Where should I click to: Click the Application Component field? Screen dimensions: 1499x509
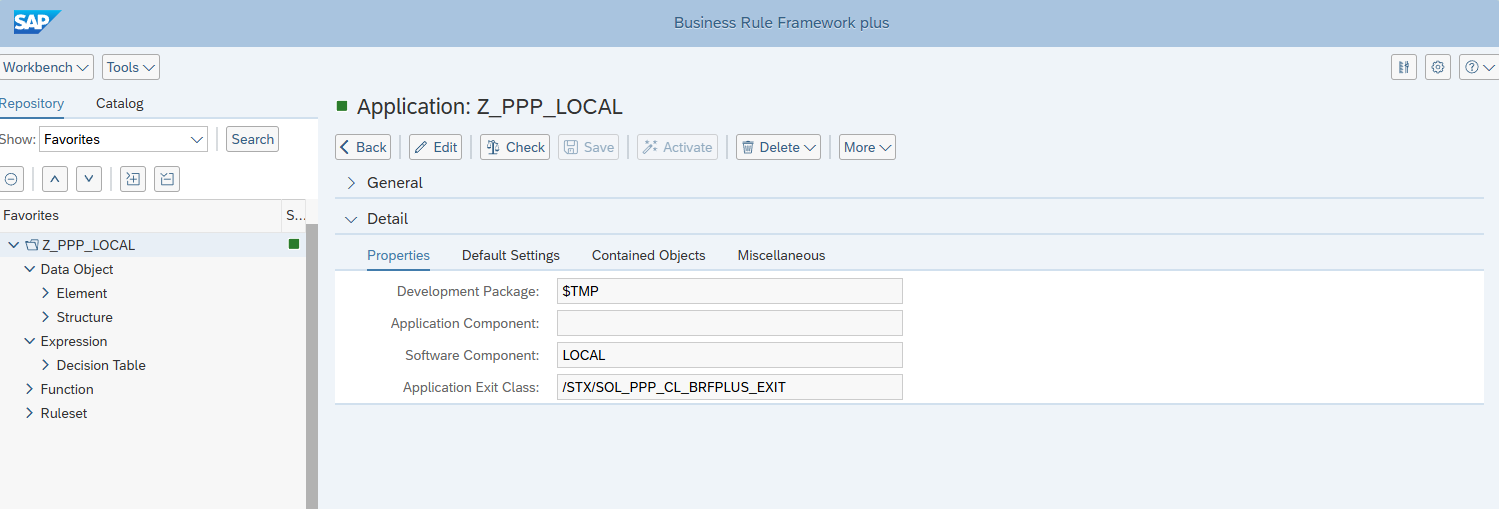[x=730, y=323]
